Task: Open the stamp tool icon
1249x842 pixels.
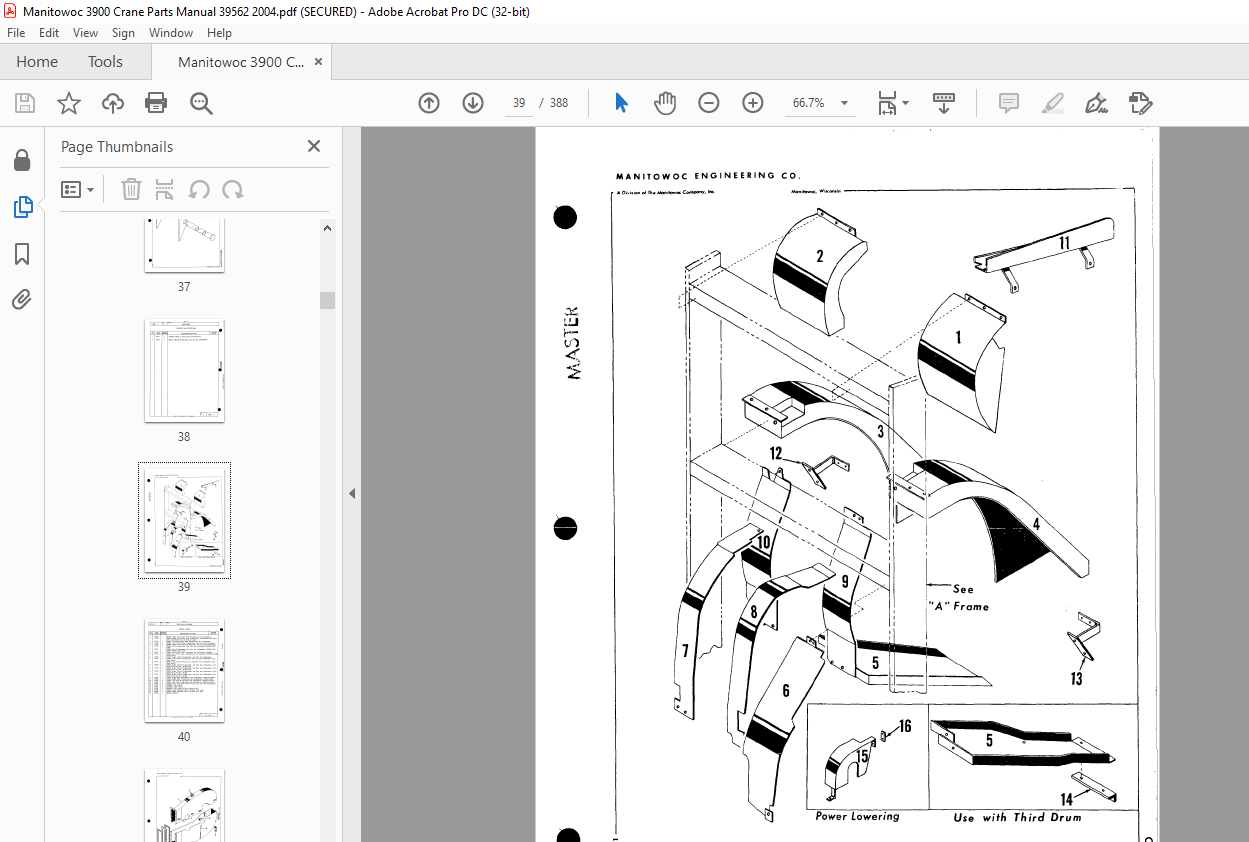Action: [1141, 103]
